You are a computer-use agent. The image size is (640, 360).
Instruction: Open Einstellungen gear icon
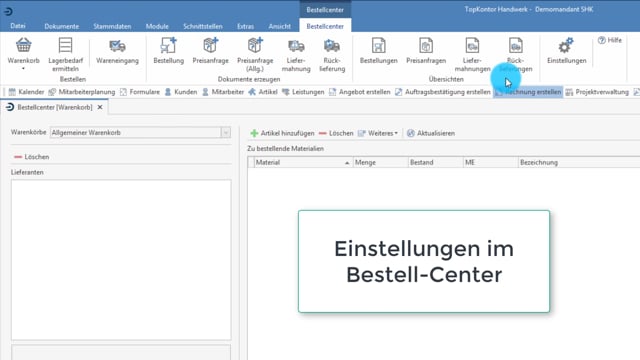click(x=567, y=45)
